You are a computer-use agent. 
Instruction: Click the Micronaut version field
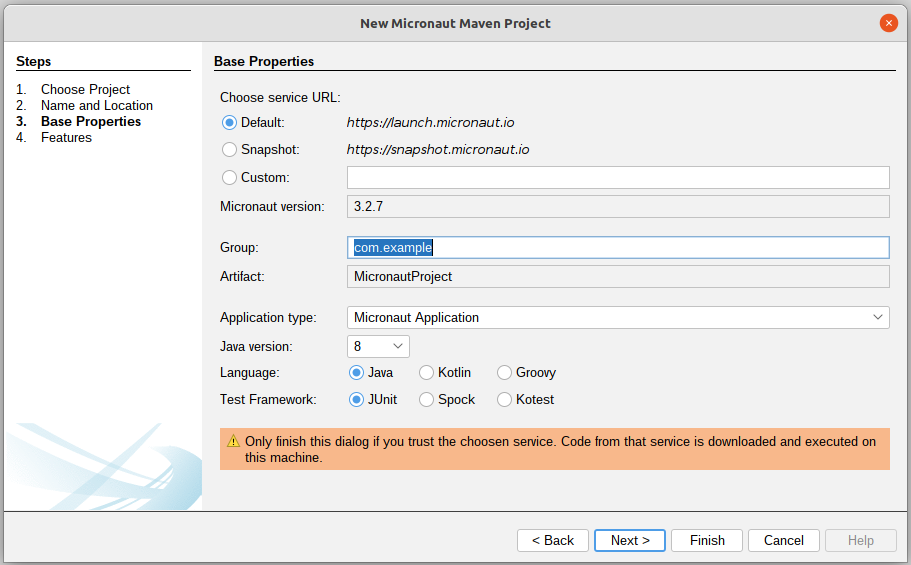coord(618,206)
